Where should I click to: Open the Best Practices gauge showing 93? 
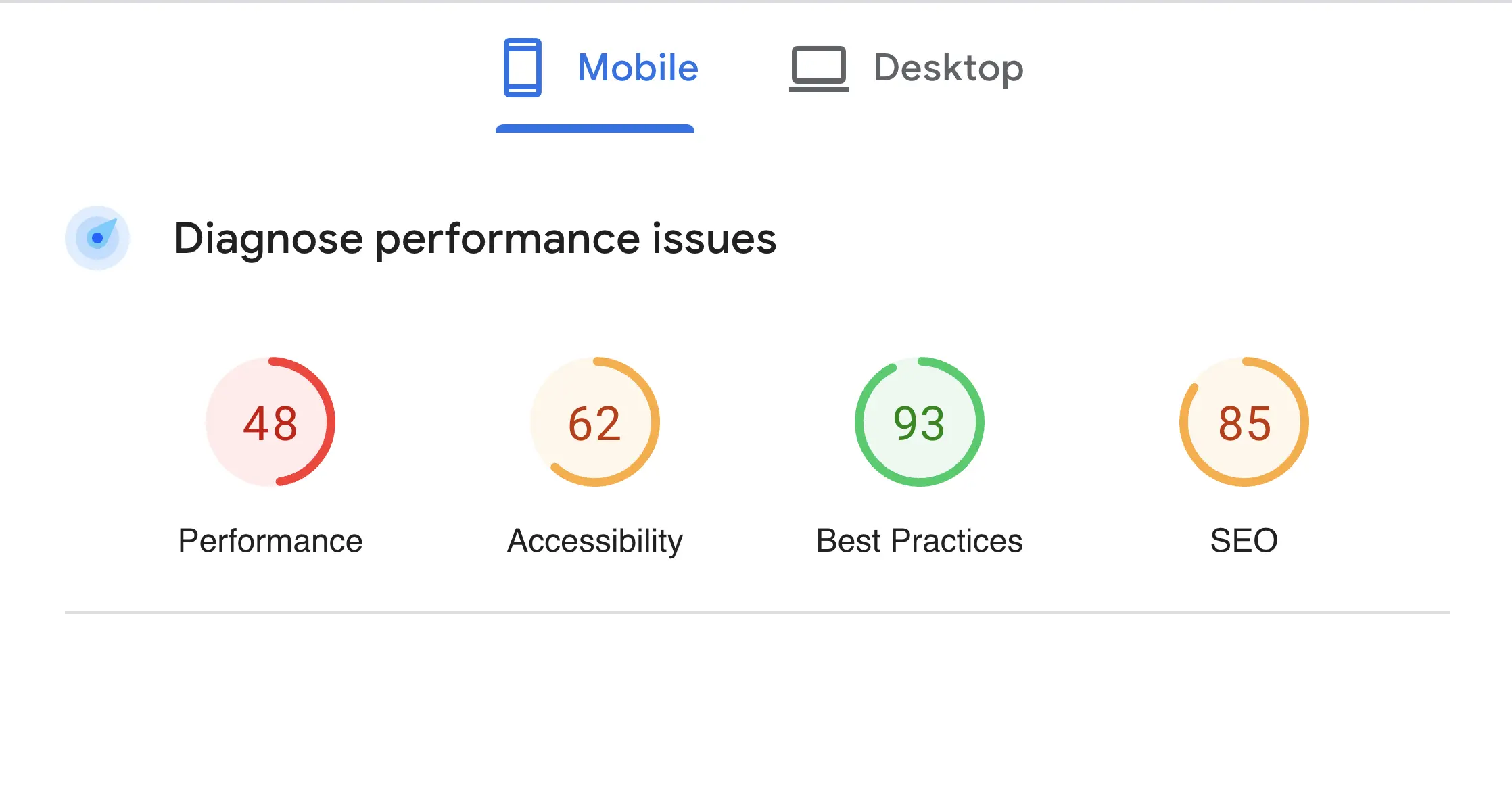[x=920, y=422]
